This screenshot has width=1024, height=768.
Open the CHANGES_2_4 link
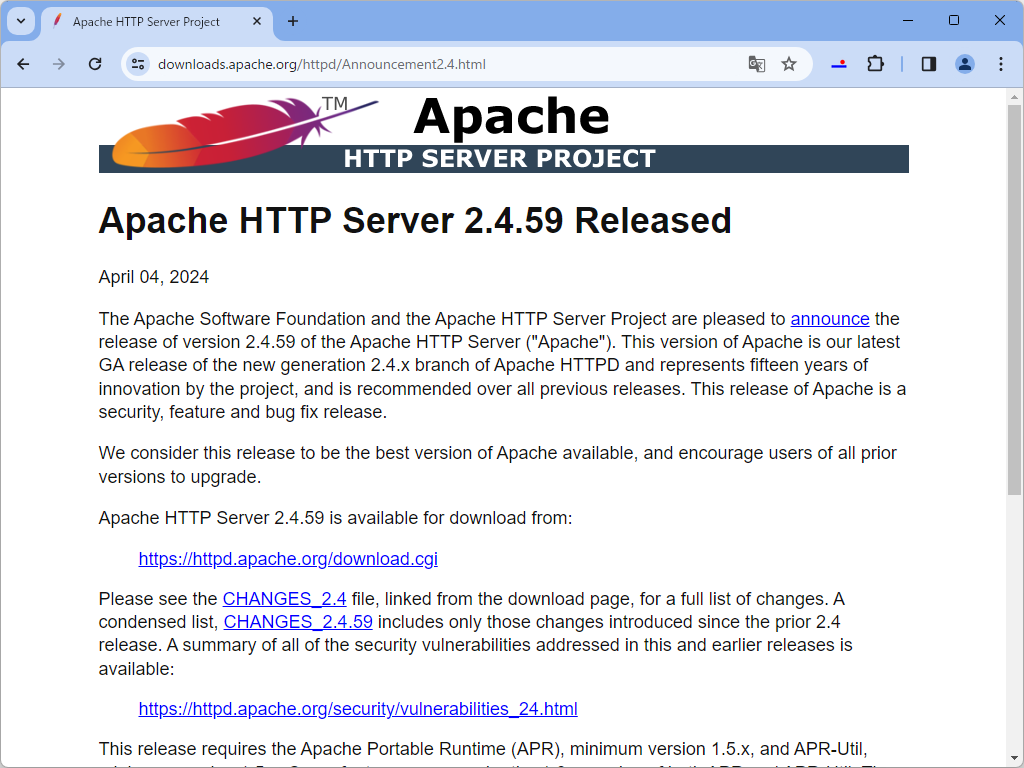tap(284, 598)
